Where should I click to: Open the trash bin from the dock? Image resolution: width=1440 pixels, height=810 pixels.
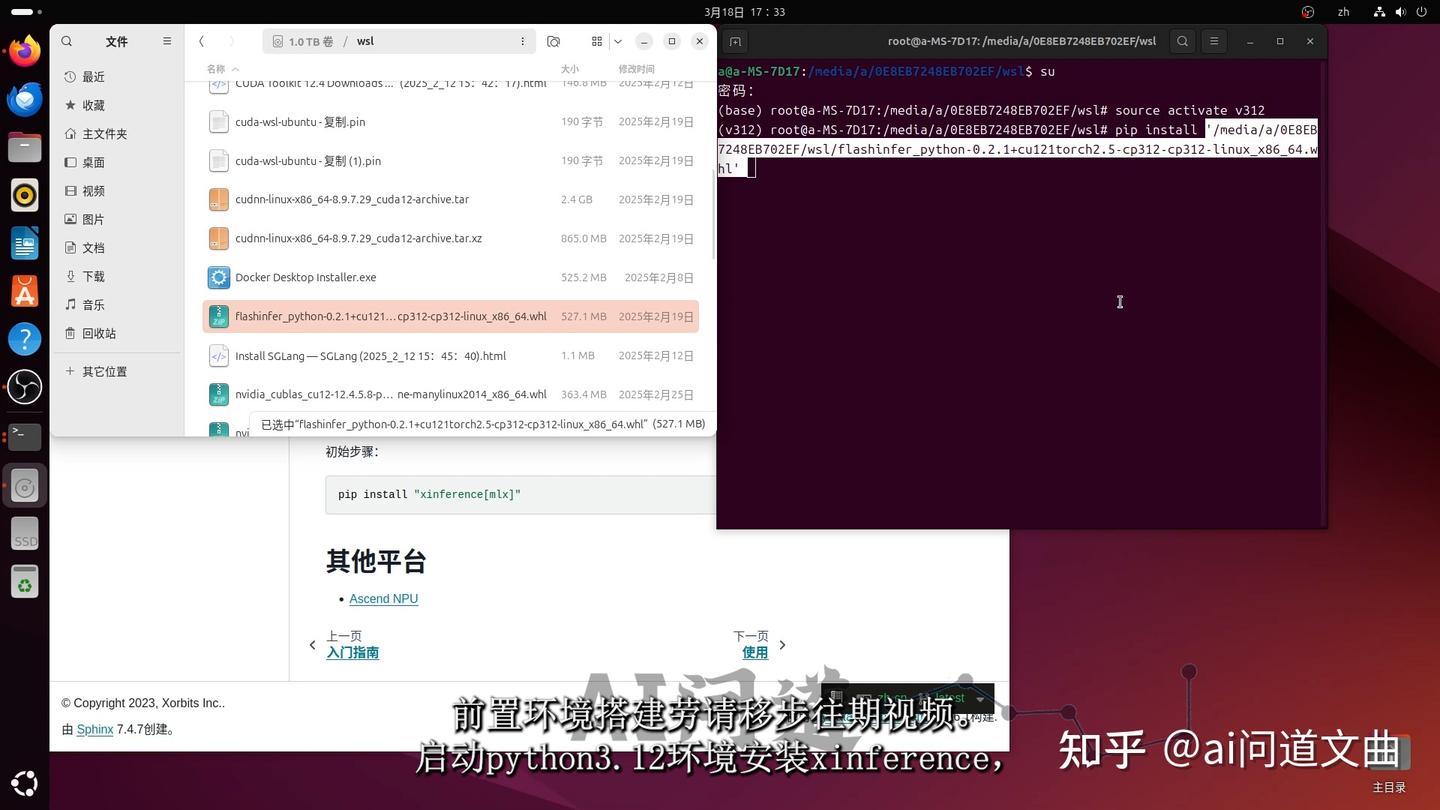click(24, 579)
